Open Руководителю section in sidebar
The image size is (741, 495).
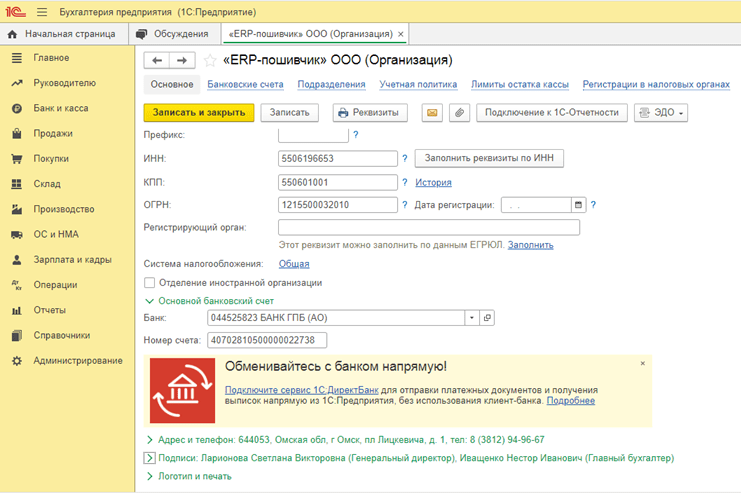point(67,83)
